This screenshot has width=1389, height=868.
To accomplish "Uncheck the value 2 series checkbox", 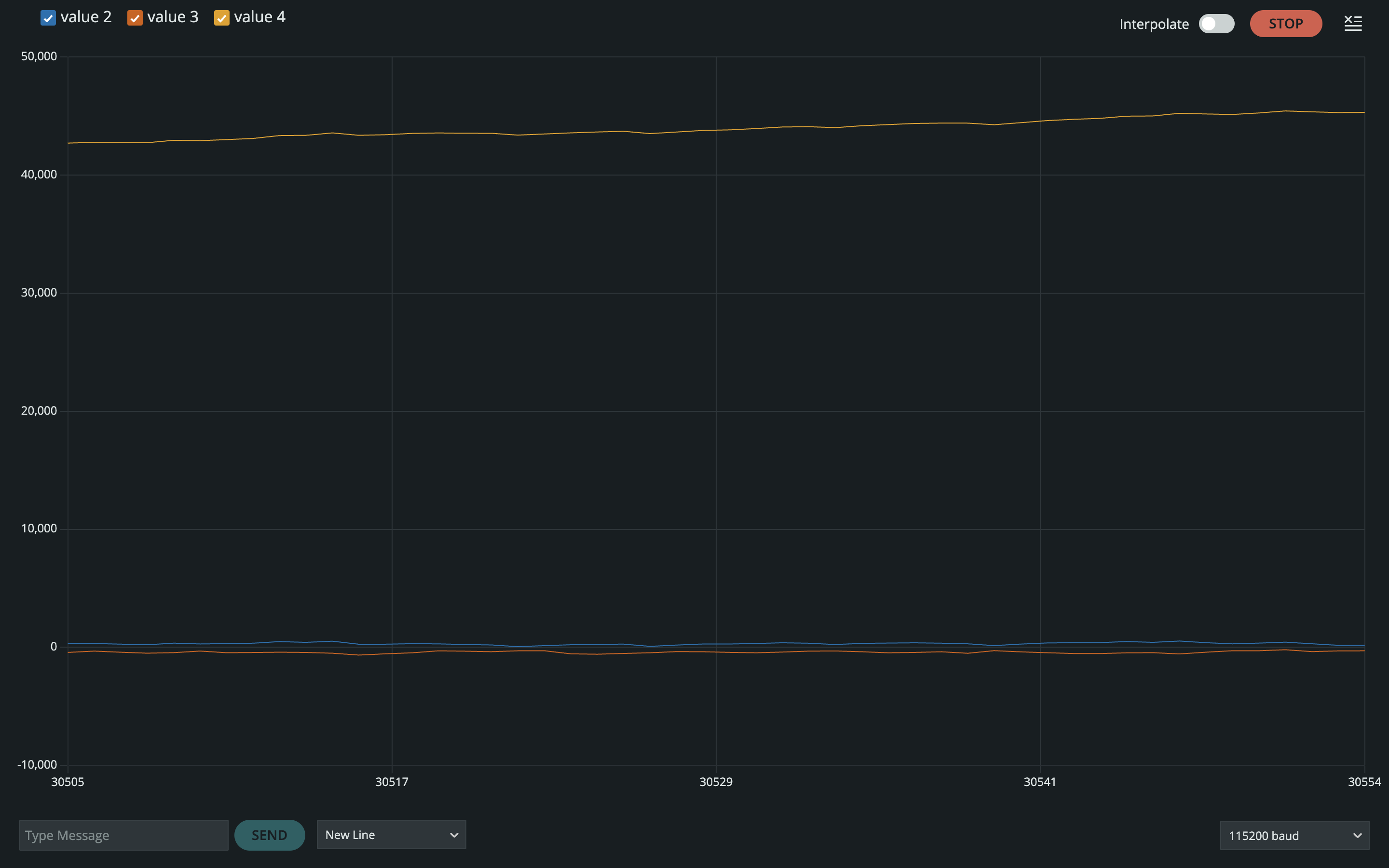I will (48, 18).
